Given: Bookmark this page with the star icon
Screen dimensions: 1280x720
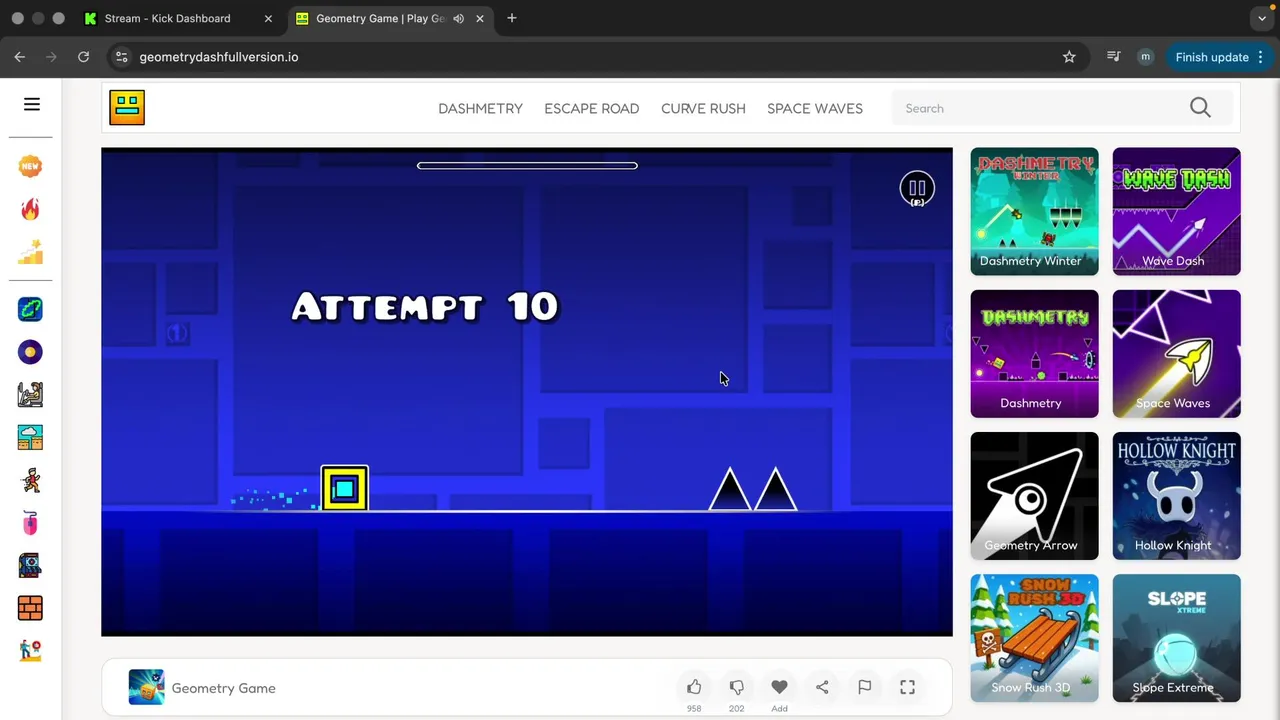Looking at the screenshot, I should pyautogui.click(x=1069, y=57).
